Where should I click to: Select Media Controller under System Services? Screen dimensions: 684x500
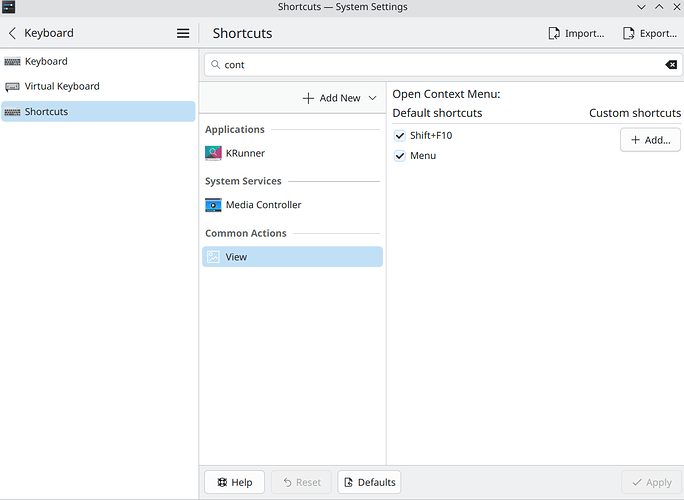click(x=292, y=205)
